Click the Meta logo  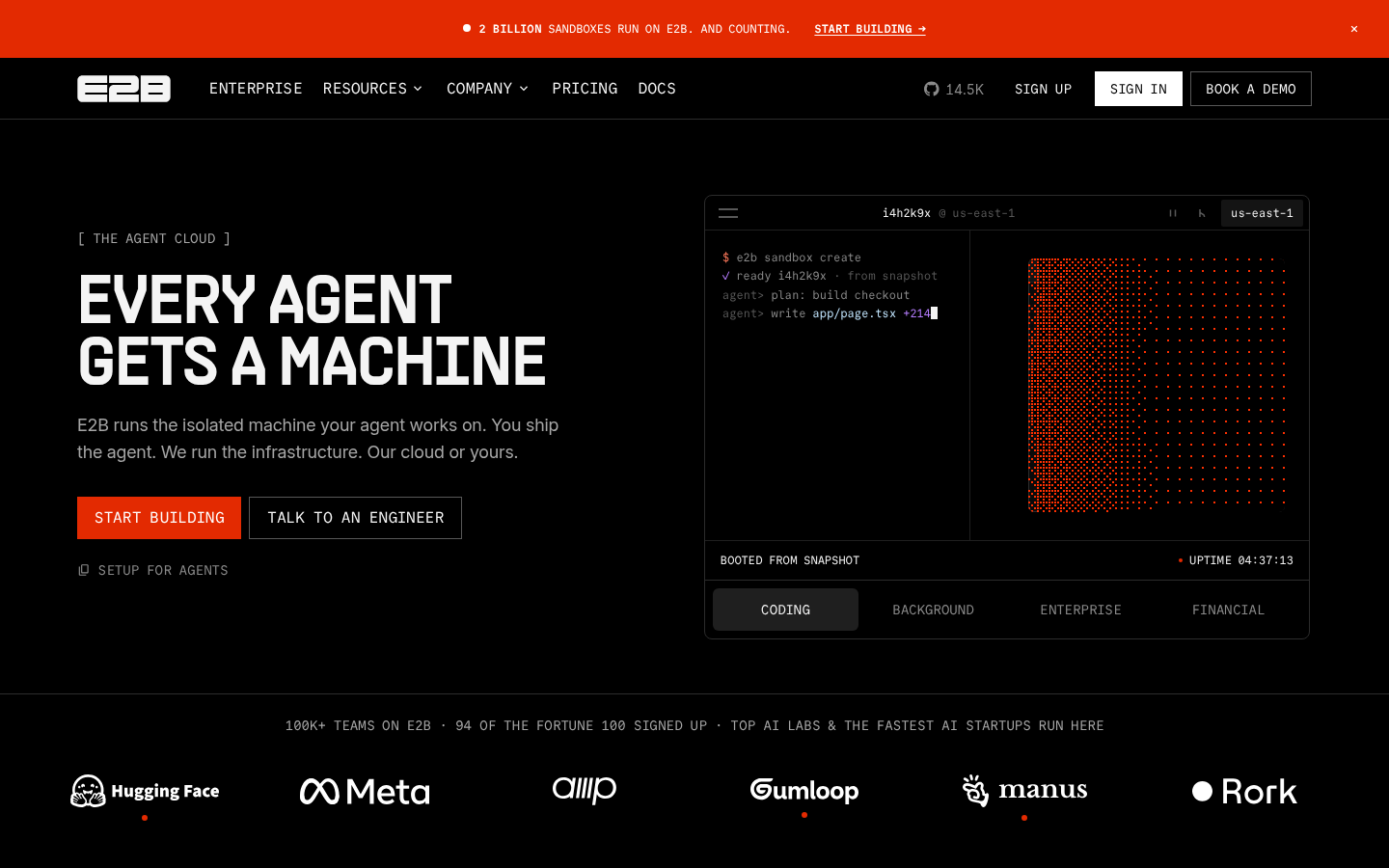tap(365, 792)
